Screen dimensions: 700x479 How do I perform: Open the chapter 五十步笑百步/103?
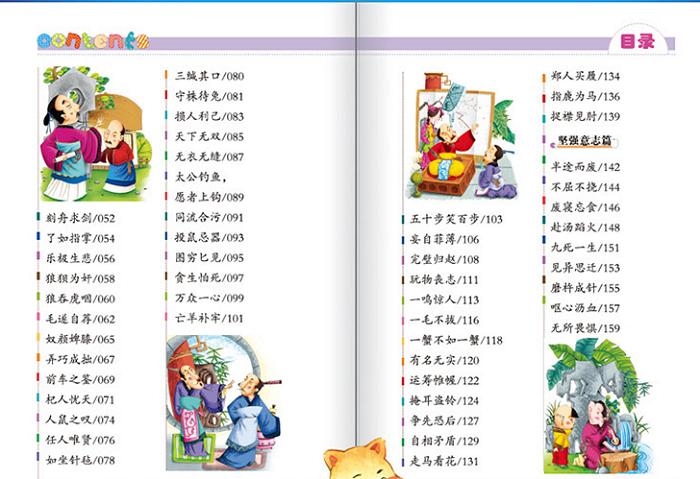[457, 219]
